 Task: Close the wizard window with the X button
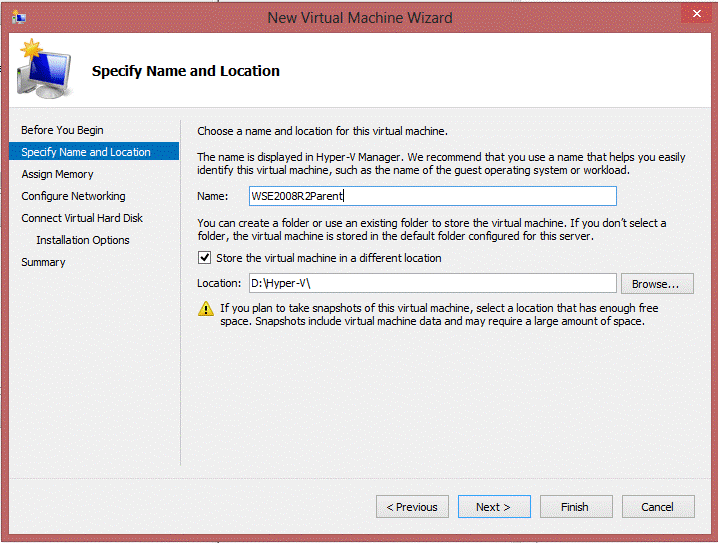(x=696, y=13)
